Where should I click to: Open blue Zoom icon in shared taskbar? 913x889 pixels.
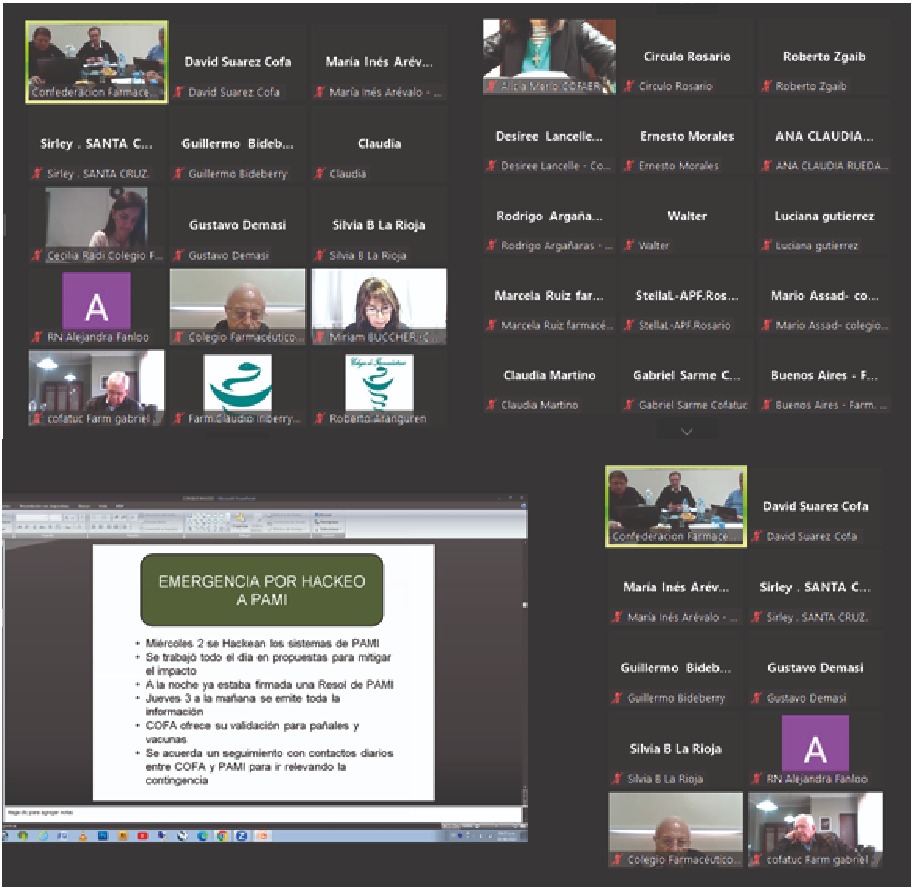pos(242,836)
